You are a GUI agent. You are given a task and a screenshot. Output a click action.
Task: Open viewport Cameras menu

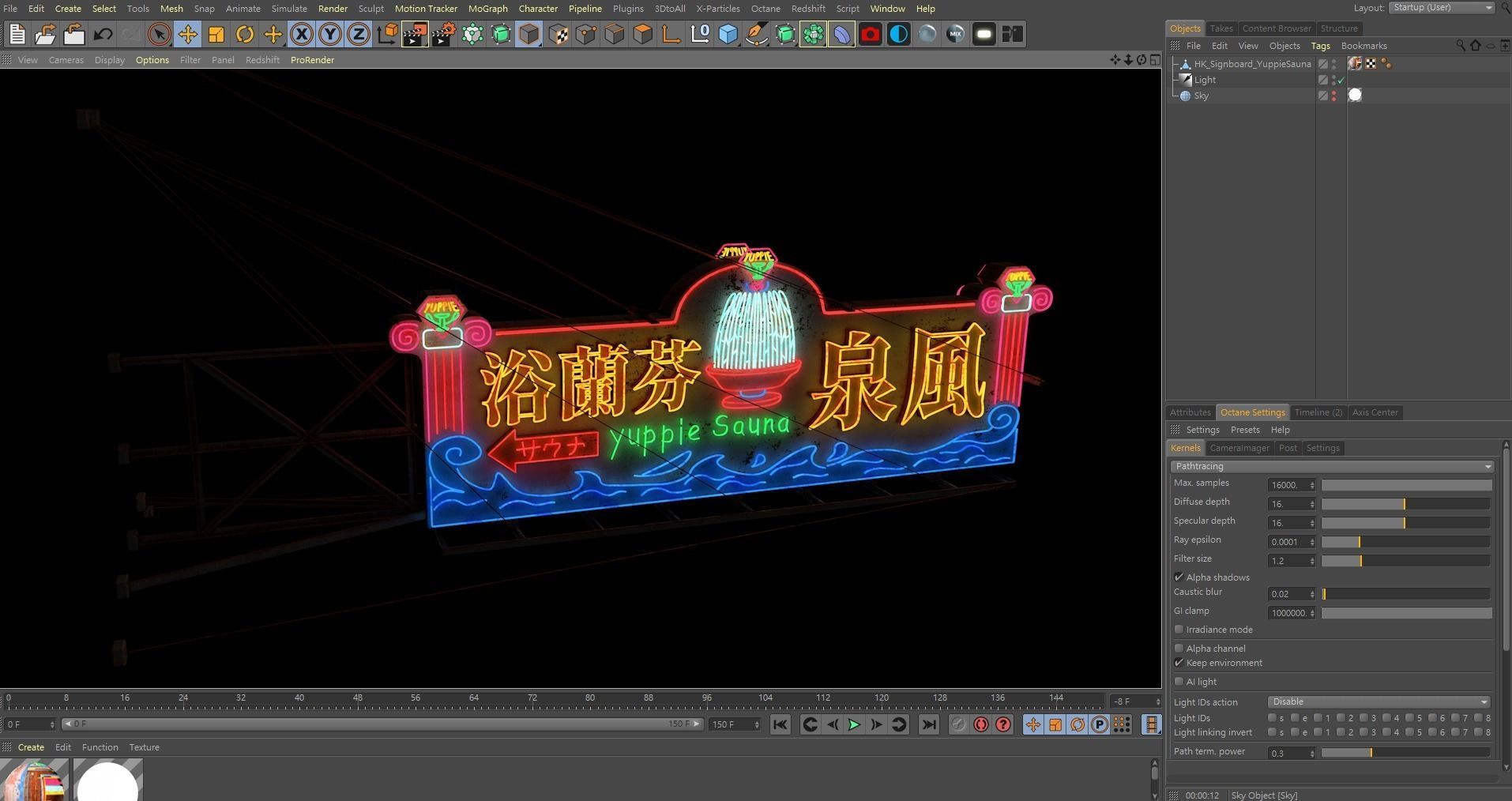coord(66,60)
